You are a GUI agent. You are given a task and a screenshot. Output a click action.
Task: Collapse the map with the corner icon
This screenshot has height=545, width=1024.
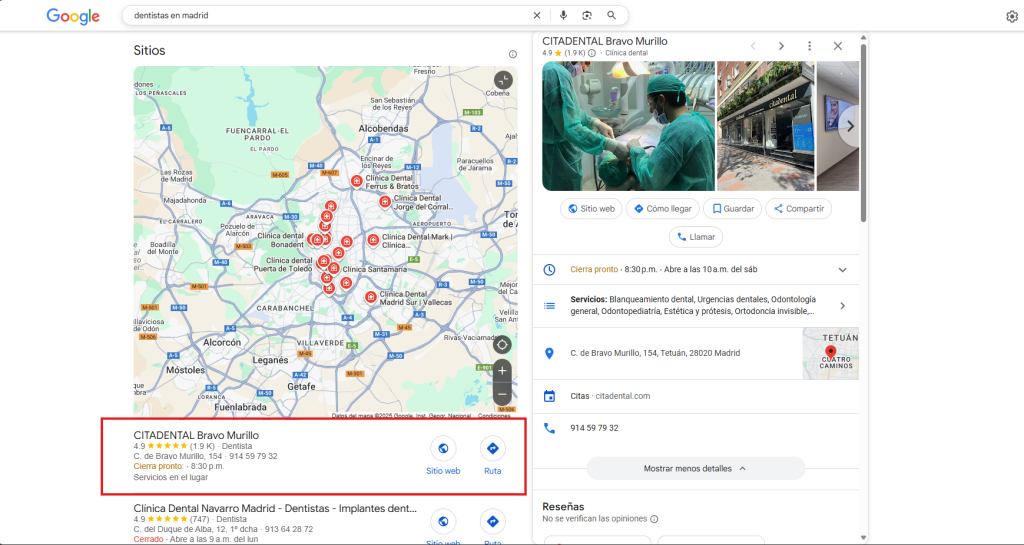click(503, 80)
